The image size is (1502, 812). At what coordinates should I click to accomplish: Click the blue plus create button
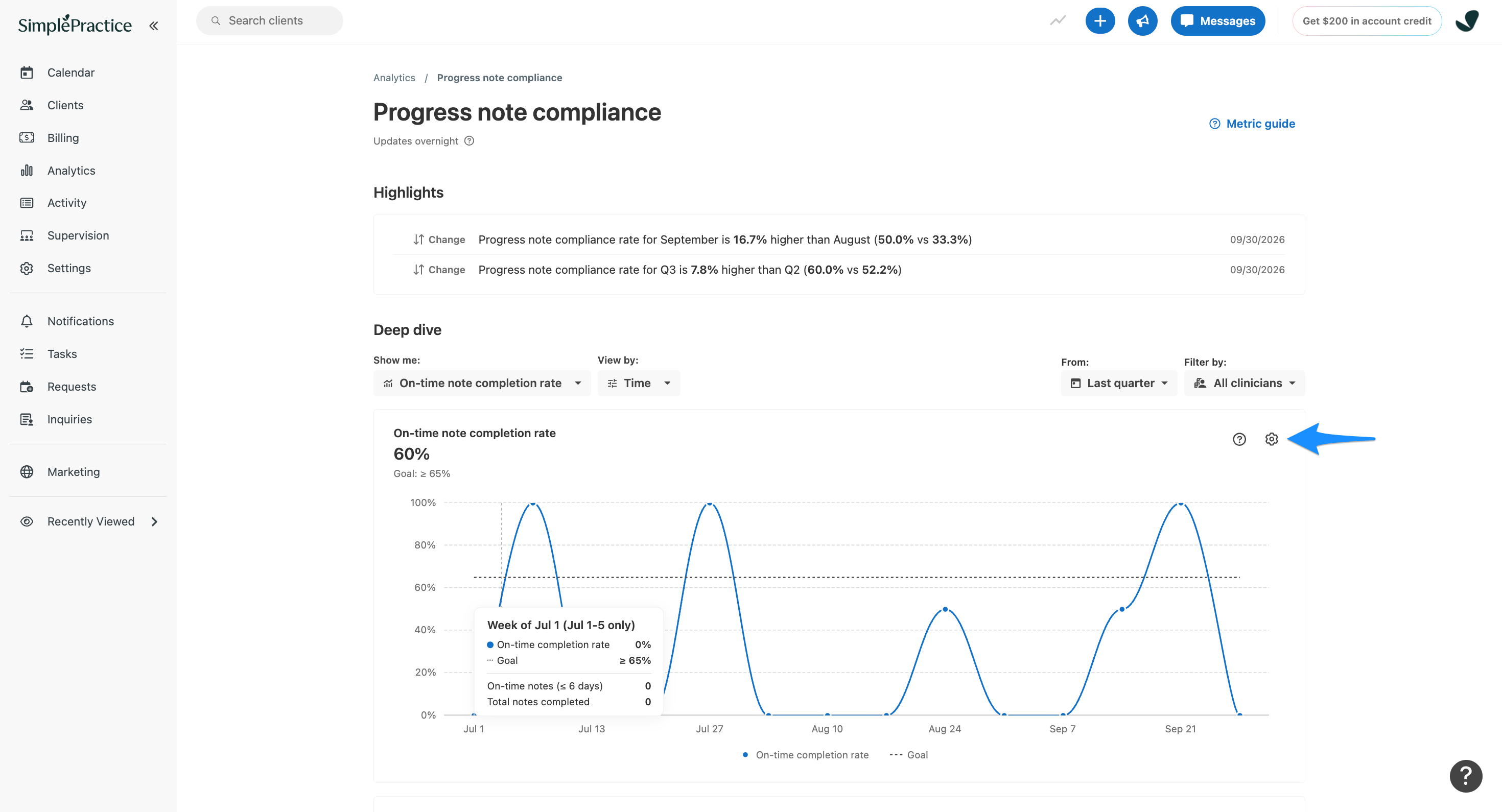coord(1099,21)
